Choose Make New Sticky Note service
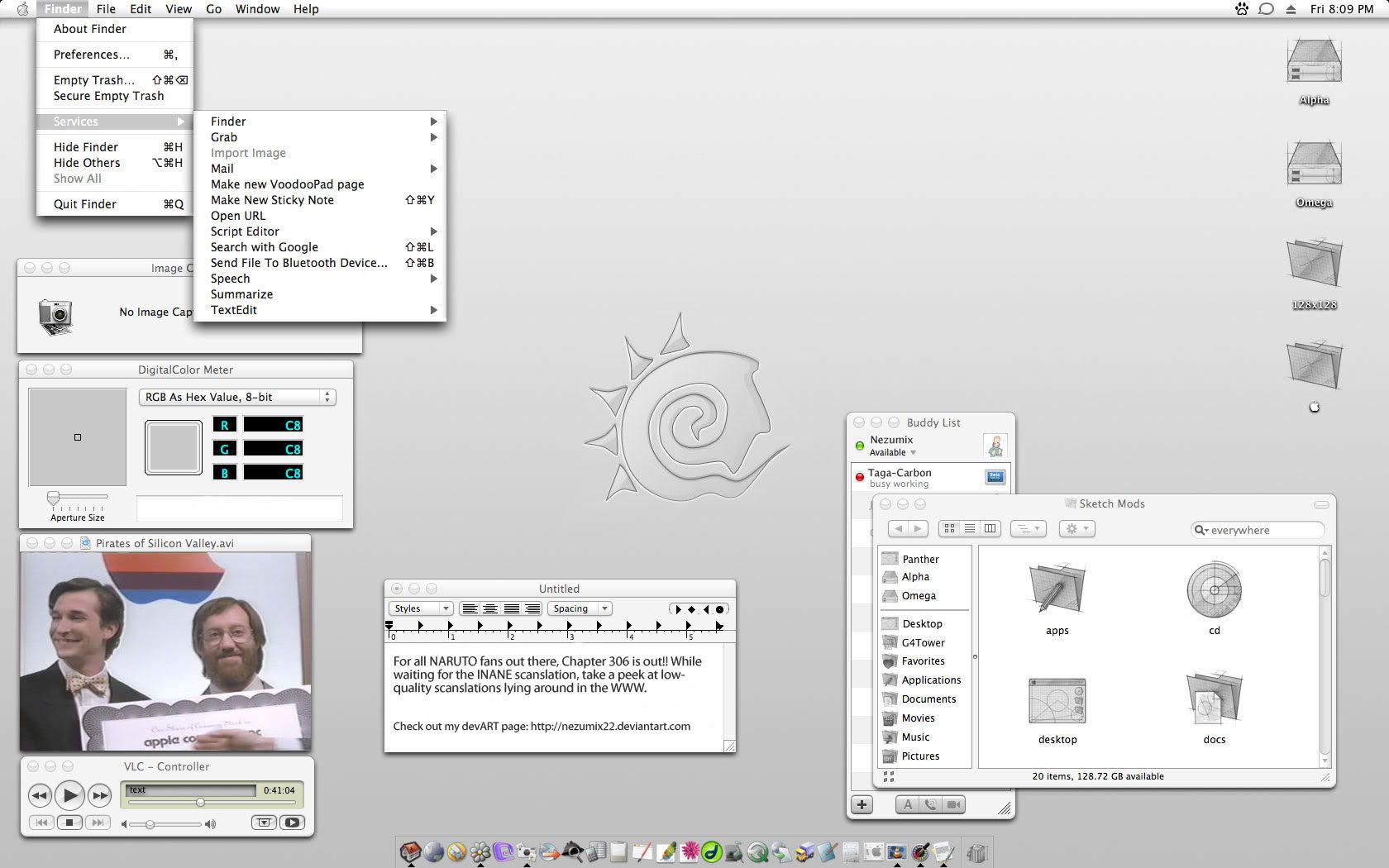Screen dimensions: 1389x868 coord(272,200)
